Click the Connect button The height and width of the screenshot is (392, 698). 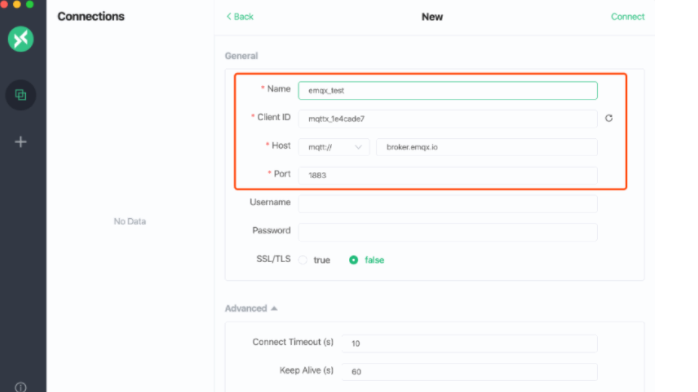(x=628, y=17)
